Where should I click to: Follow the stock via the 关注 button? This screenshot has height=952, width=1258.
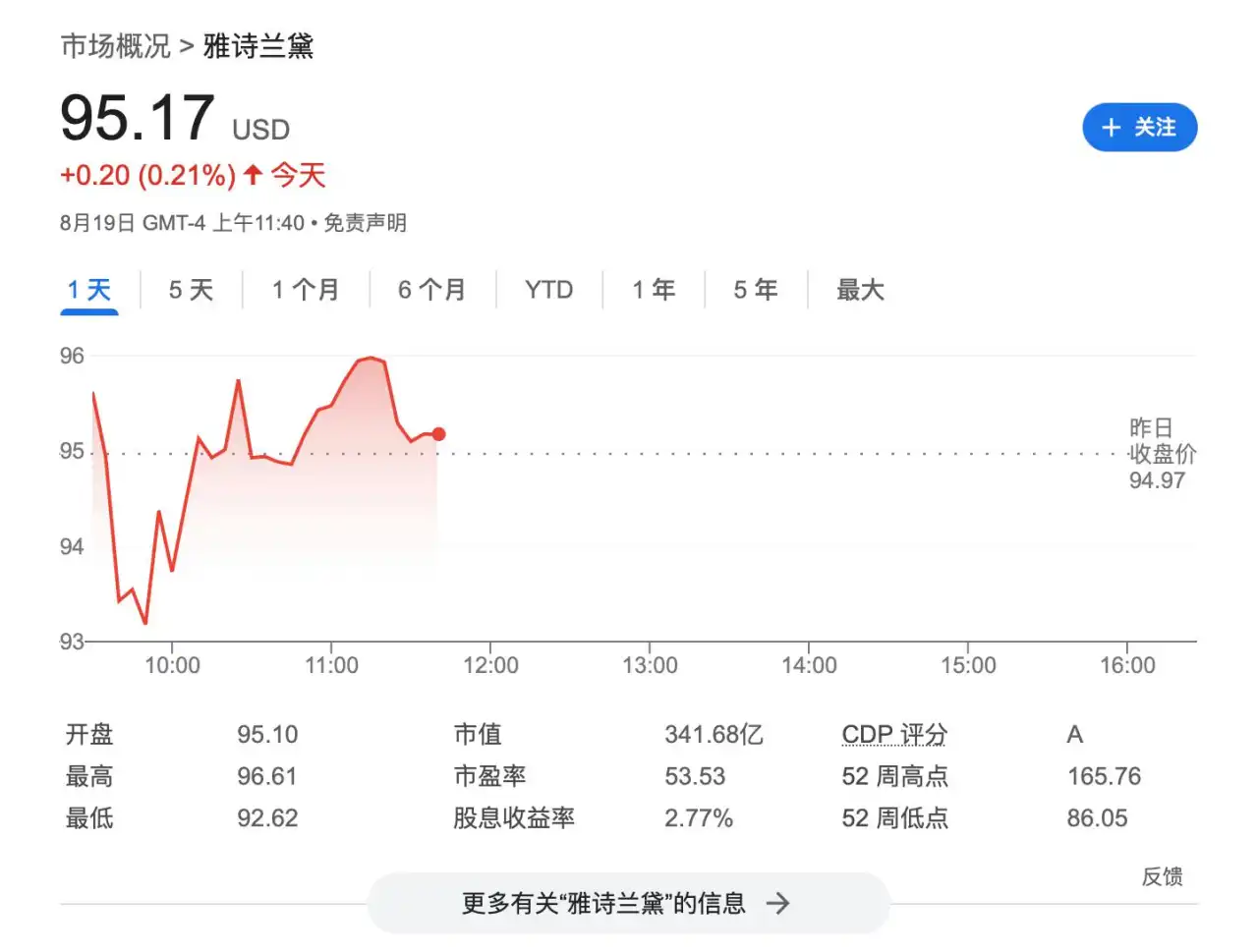pos(1140,128)
